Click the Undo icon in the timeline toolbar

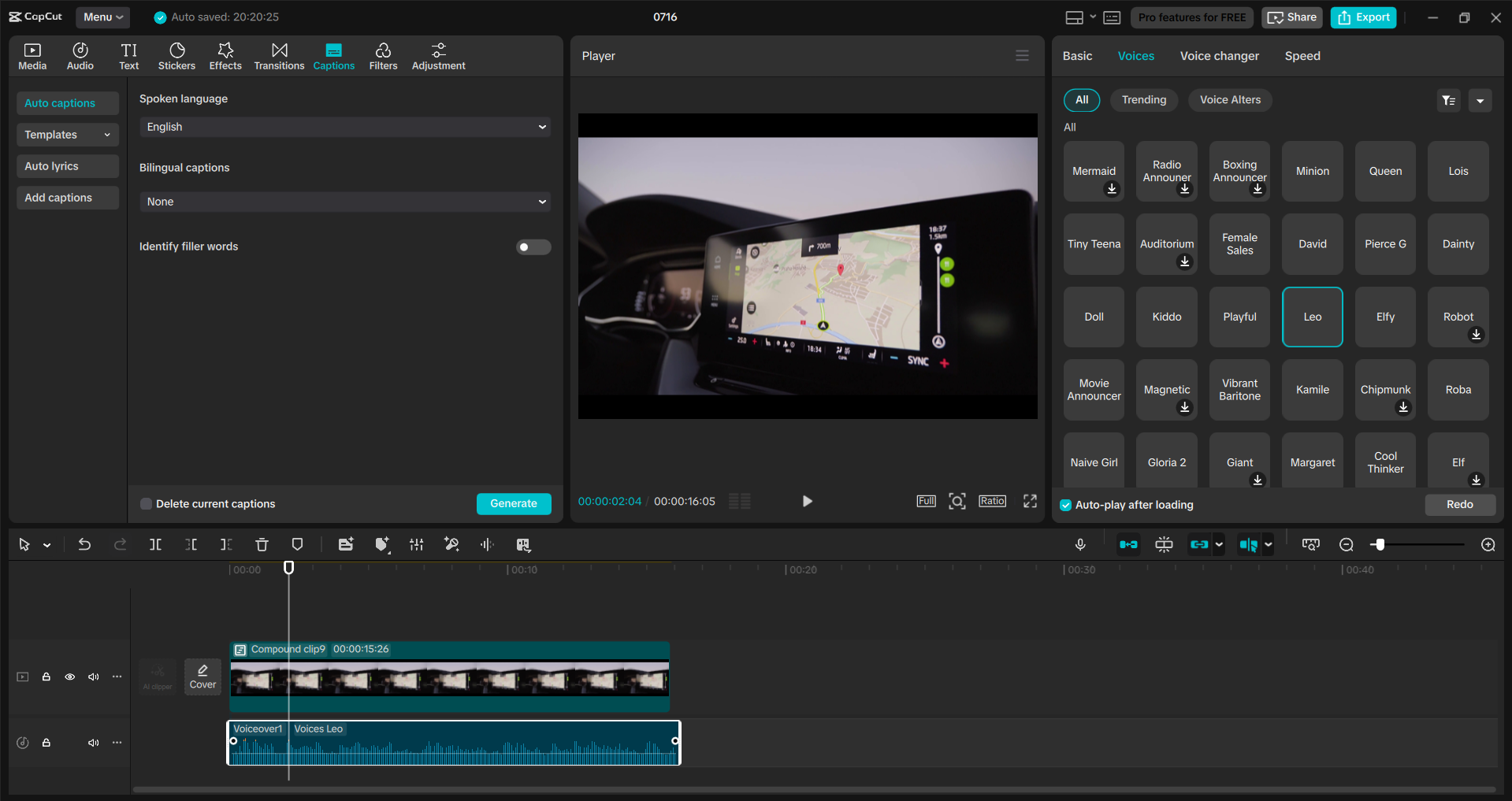84,544
